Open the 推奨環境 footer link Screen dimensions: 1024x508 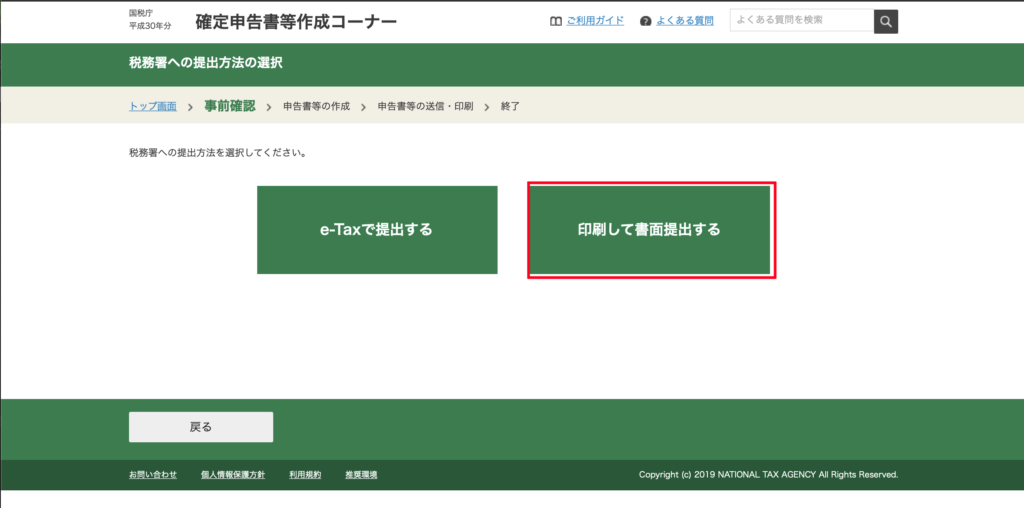click(361, 474)
